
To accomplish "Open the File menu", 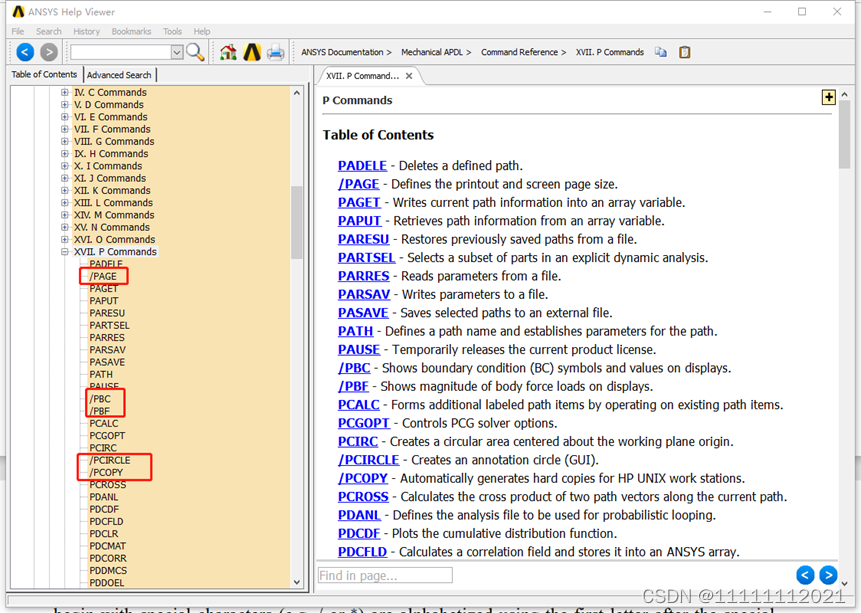I will (18, 31).
